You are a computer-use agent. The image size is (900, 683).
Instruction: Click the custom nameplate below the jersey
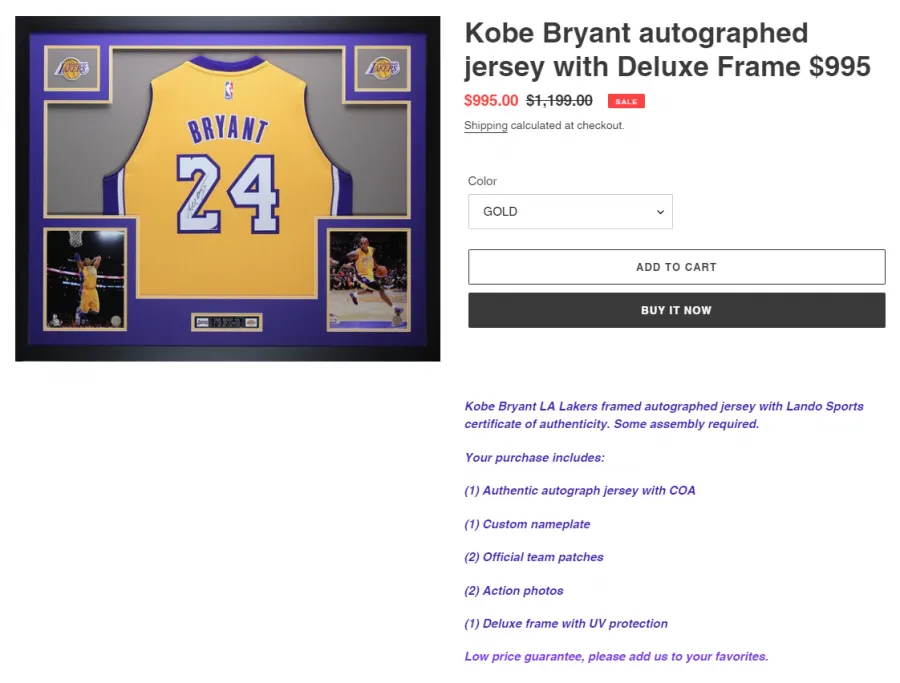tap(227, 322)
